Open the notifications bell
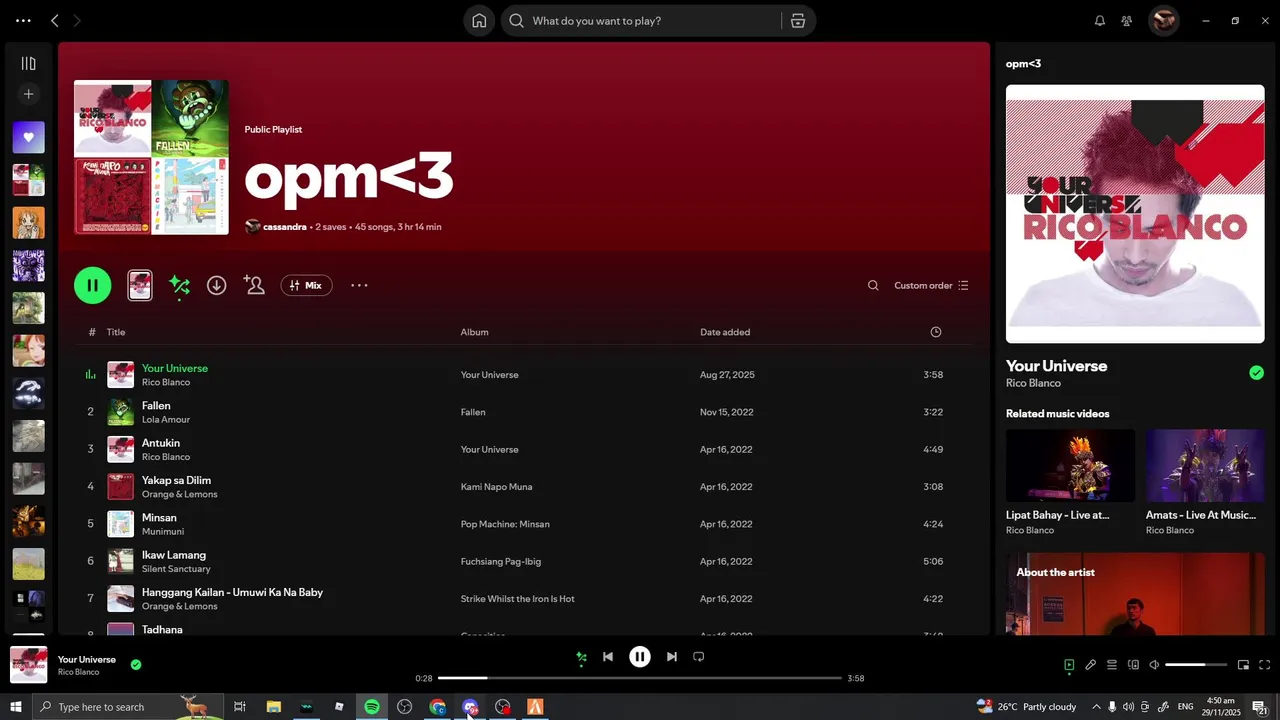This screenshot has width=1280, height=720. pos(1100,21)
